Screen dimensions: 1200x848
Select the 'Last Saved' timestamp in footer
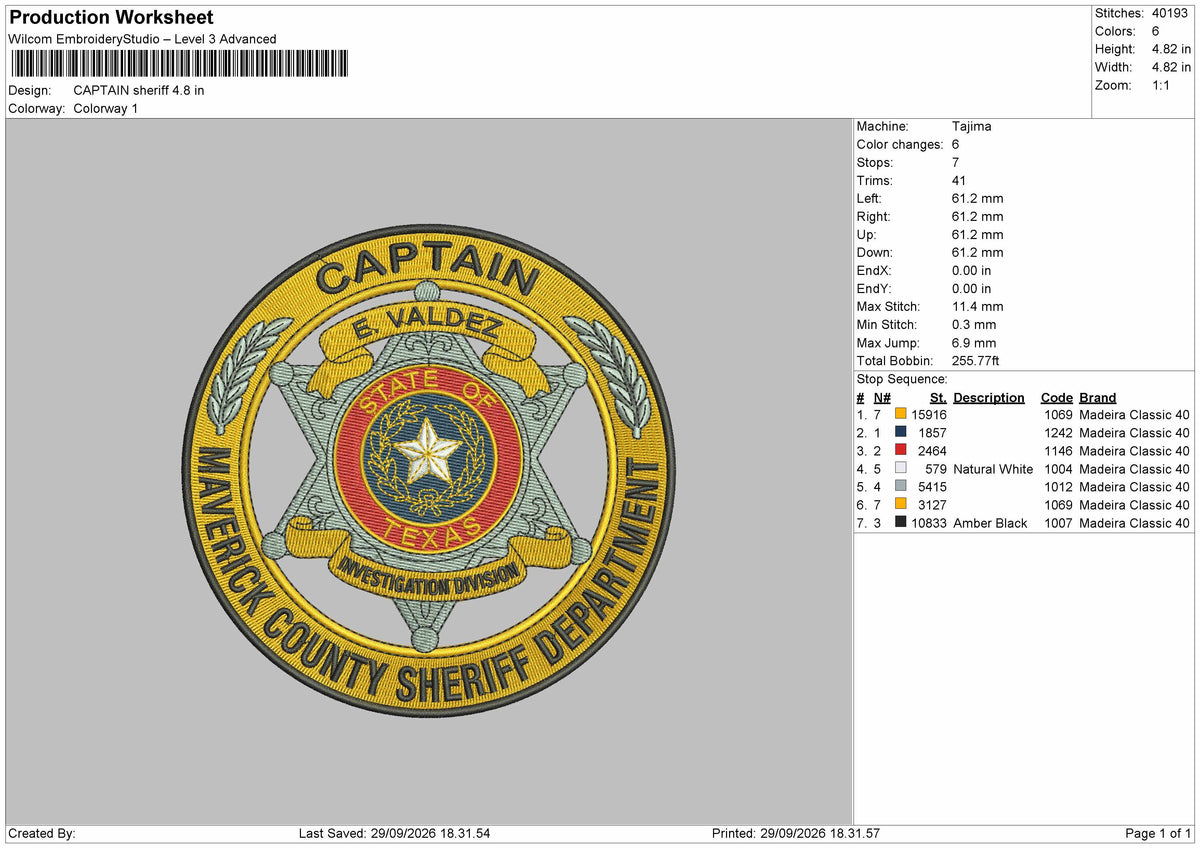(x=395, y=833)
